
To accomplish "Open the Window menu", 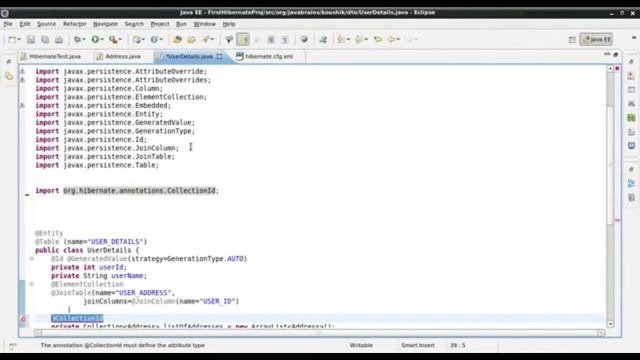I will click(x=204, y=24).
